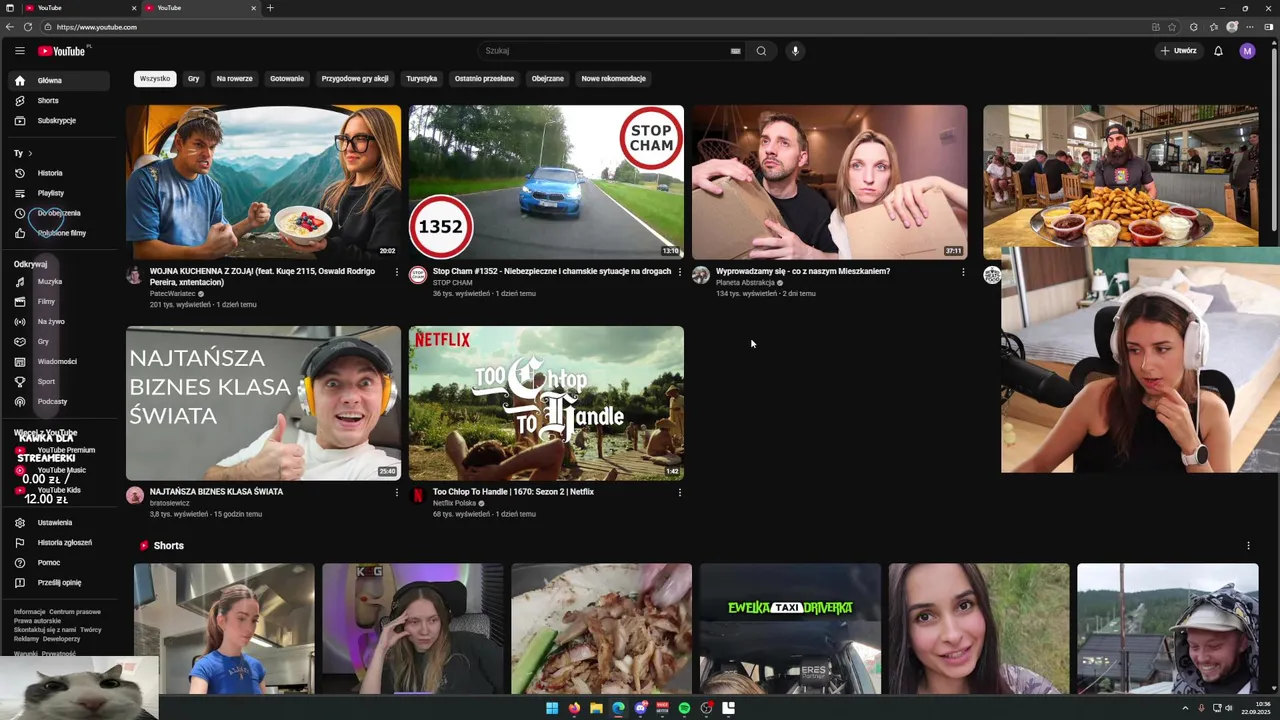
Task: Open Prześlij opinię feedback
Action: [x=60, y=582]
